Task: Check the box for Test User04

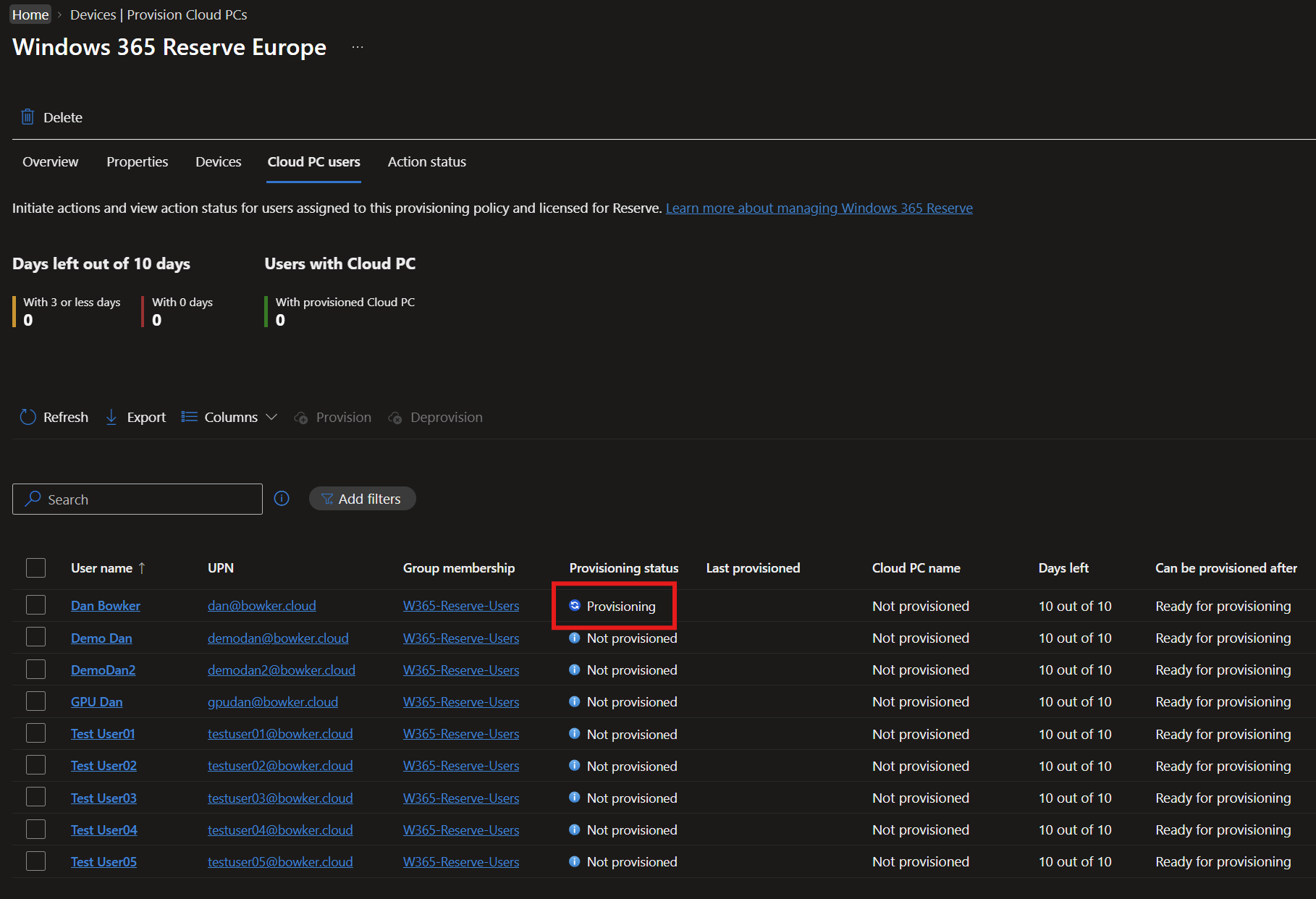Action: click(x=35, y=829)
